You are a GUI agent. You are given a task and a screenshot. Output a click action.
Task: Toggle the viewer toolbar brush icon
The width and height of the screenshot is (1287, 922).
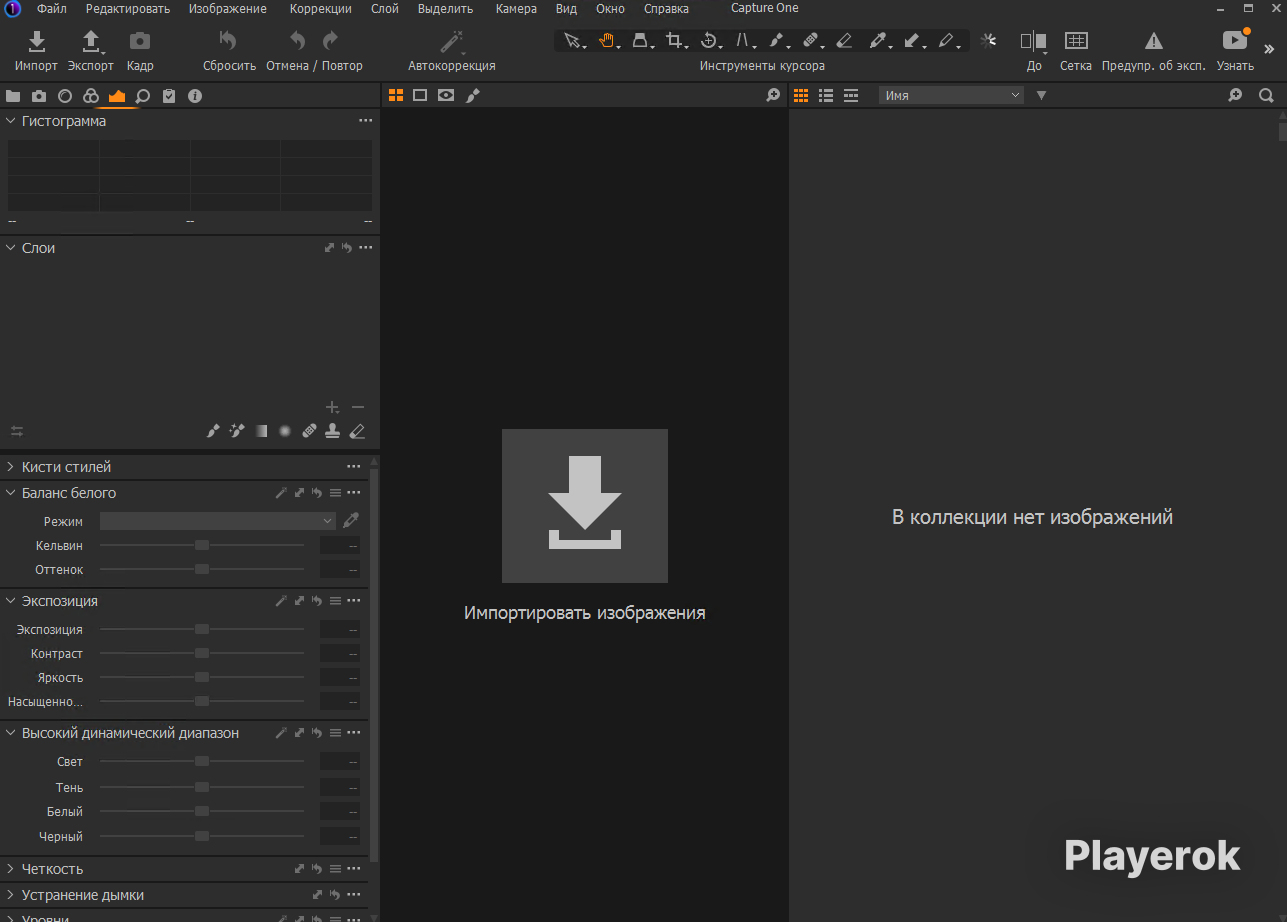click(473, 95)
